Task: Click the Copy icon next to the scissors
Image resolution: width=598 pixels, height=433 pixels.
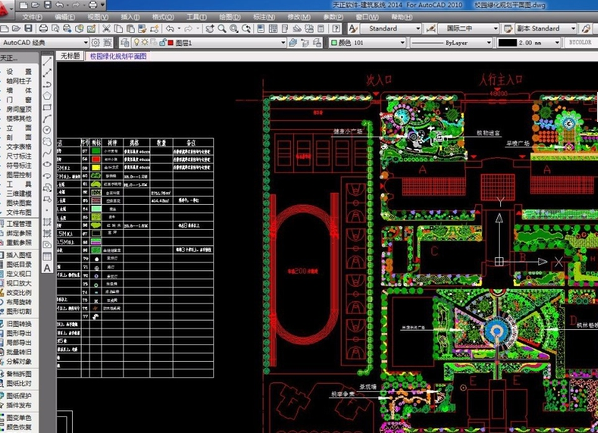Action: click(x=118, y=29)
